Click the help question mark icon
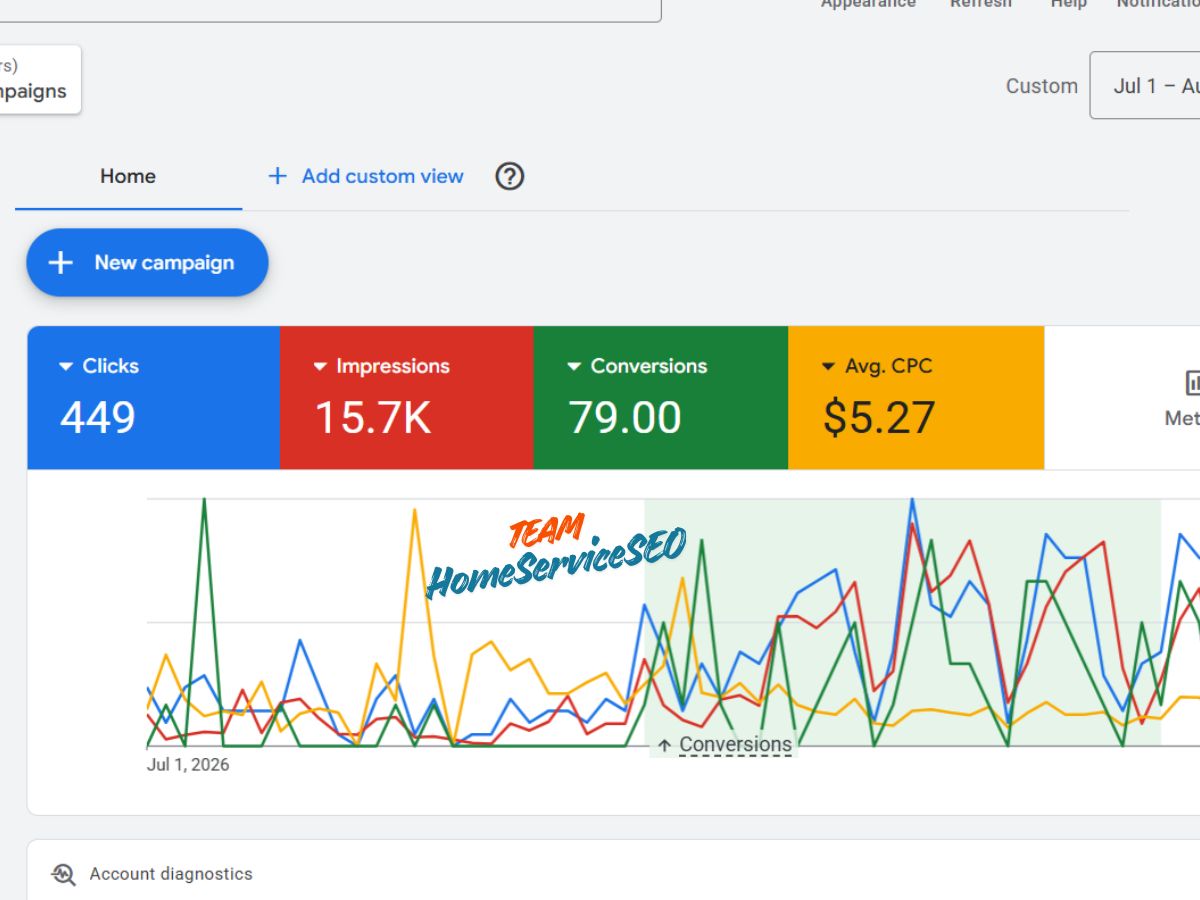This screenshot has height=900, width=1200. [x=510, y=176]
